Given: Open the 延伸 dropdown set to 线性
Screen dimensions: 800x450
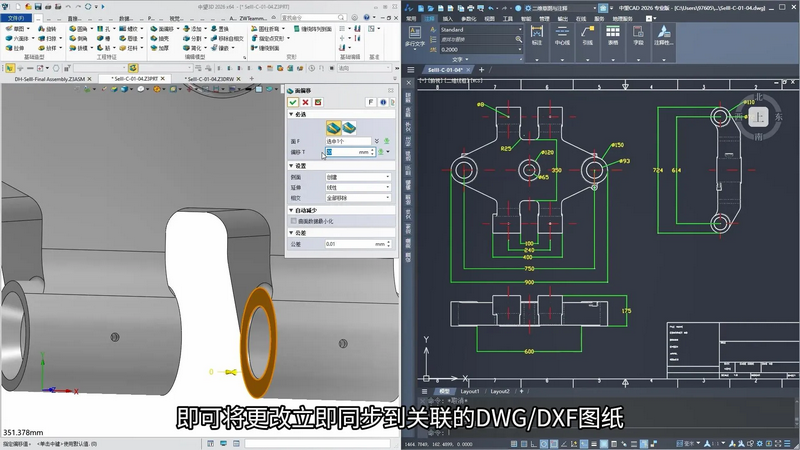Looking at the screenshot, I should 358,187.
